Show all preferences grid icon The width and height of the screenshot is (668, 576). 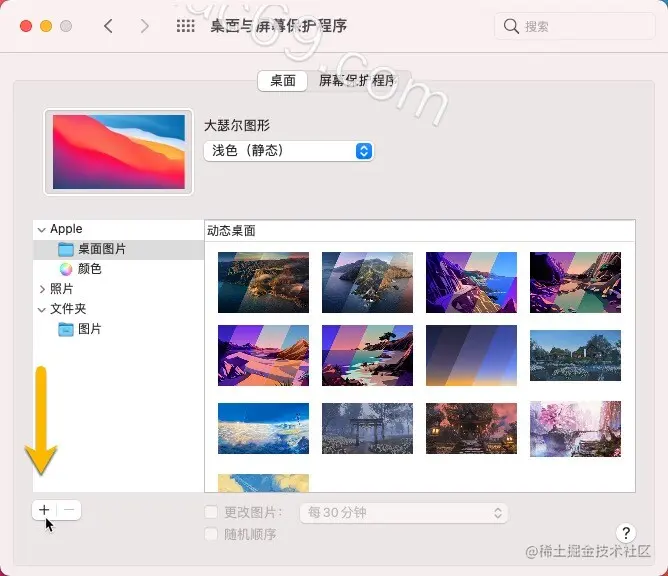click(185, 26)
